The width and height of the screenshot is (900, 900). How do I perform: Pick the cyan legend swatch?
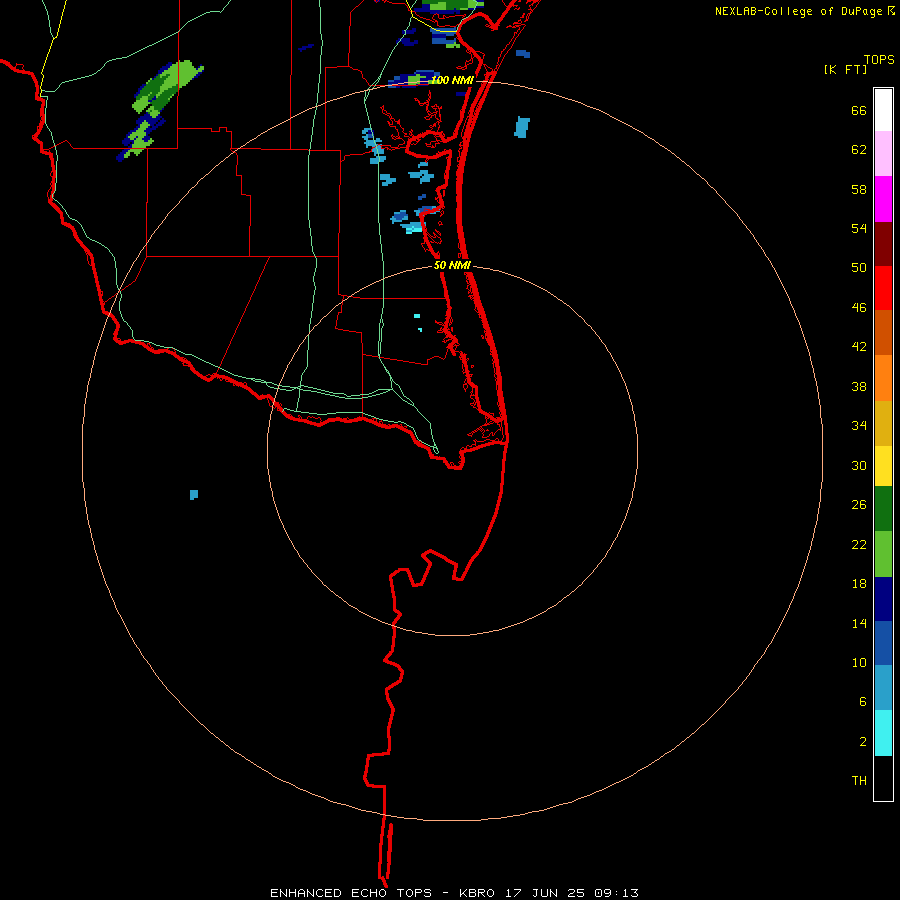point(883,733)
